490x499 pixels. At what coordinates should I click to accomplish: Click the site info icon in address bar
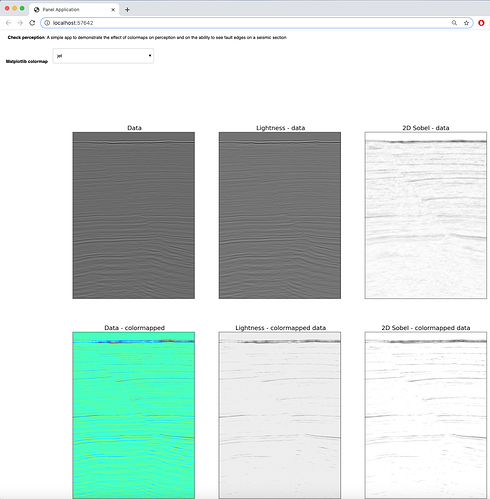coord(47,23)
